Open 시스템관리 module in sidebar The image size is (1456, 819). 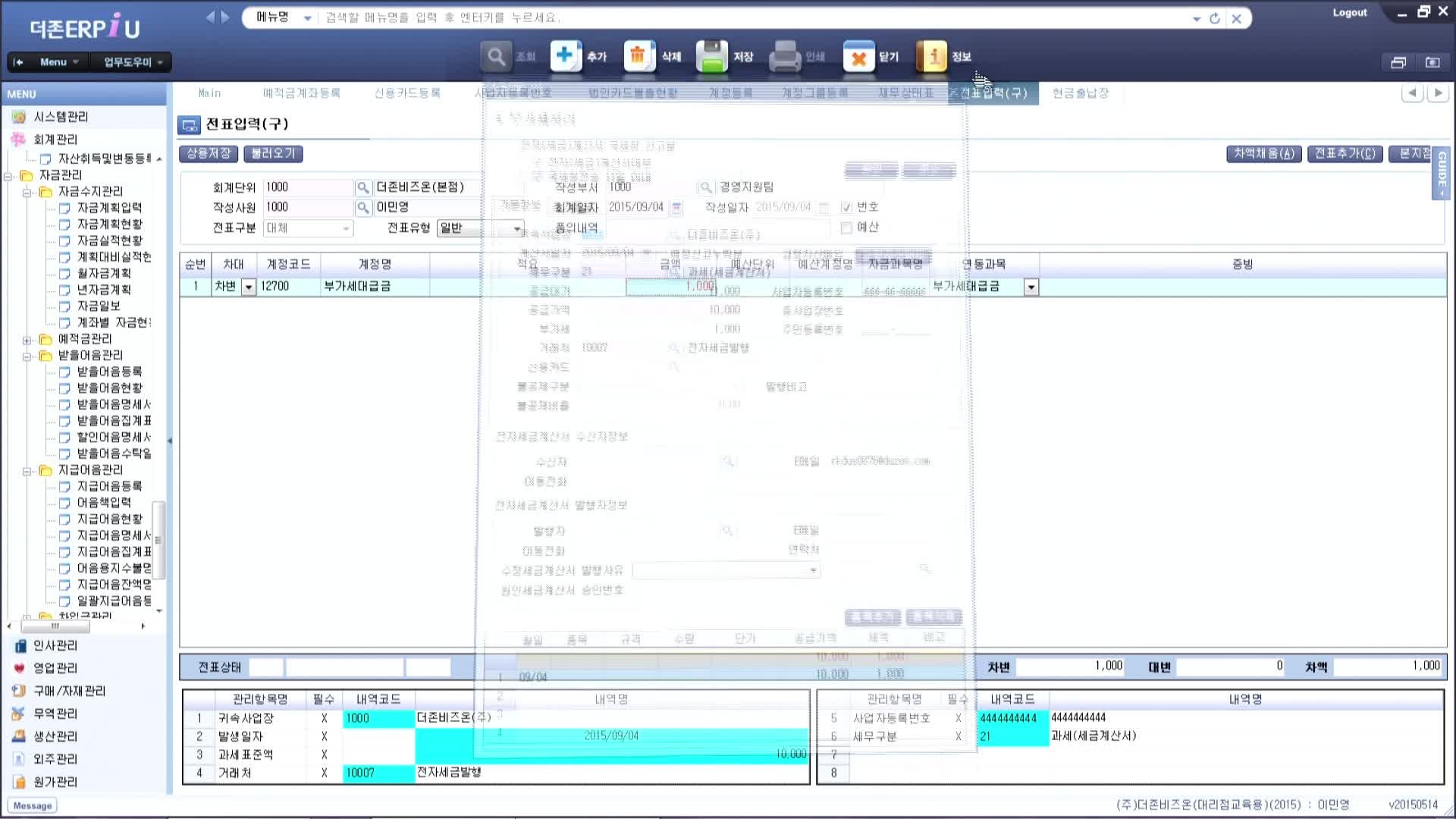tap(60, 117)
